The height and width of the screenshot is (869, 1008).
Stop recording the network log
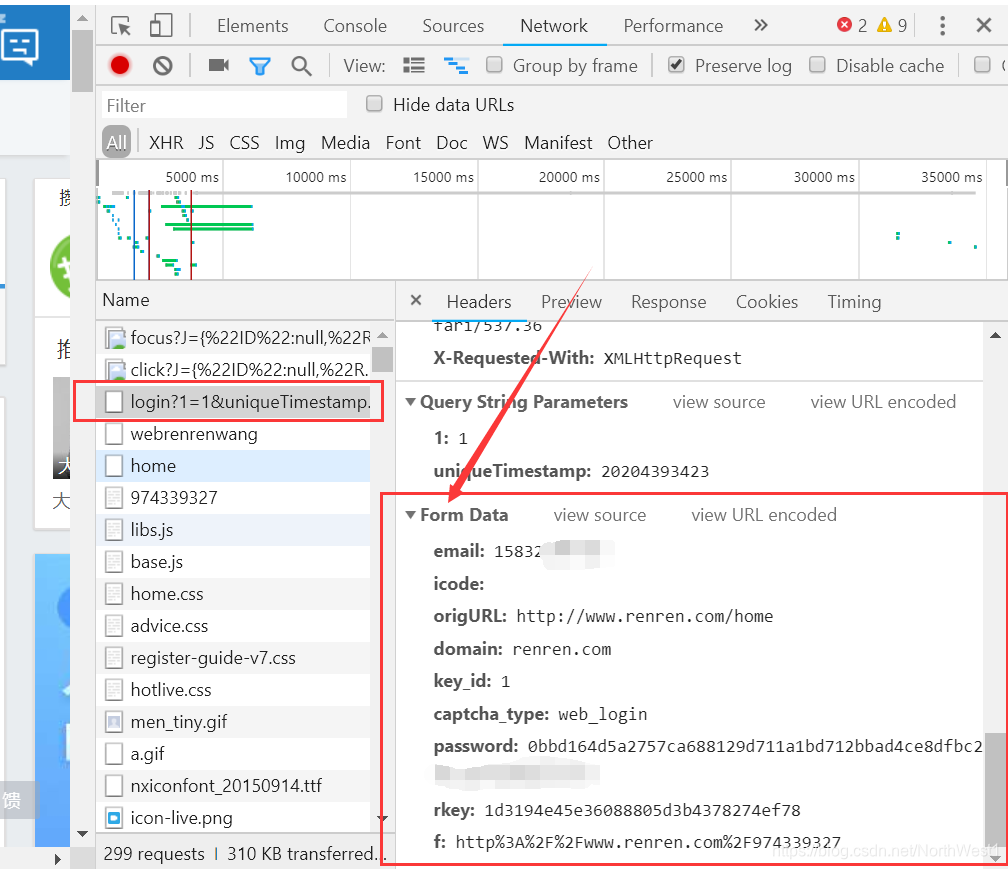[120, 66]
